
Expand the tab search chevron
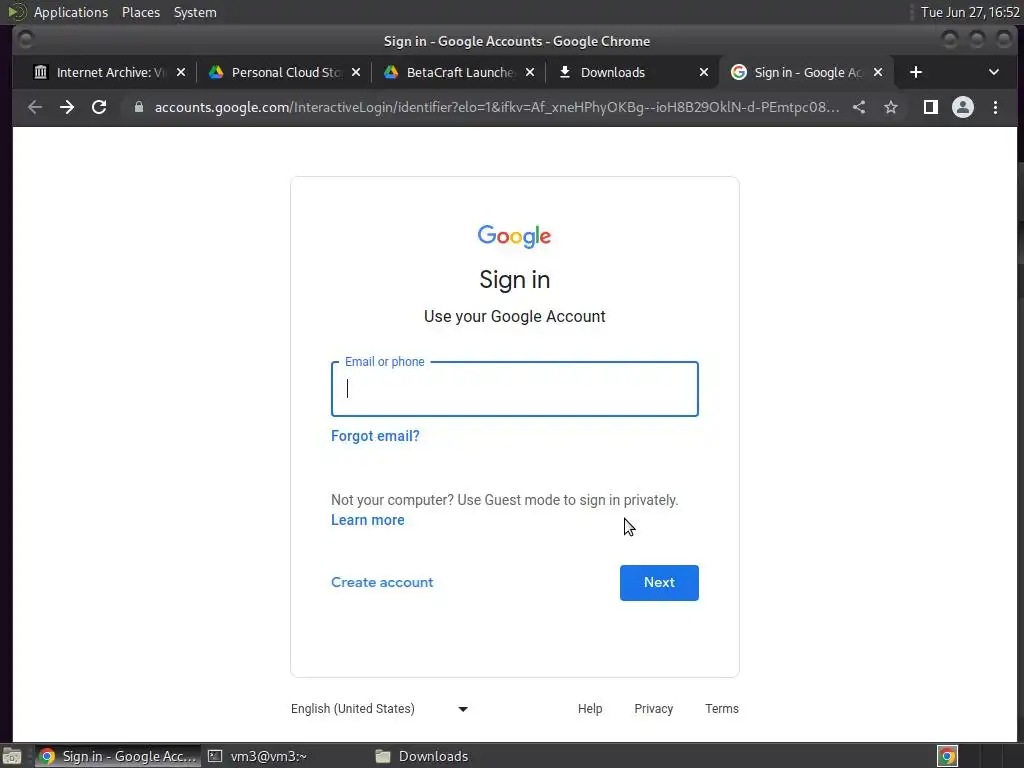pos(993,72)
